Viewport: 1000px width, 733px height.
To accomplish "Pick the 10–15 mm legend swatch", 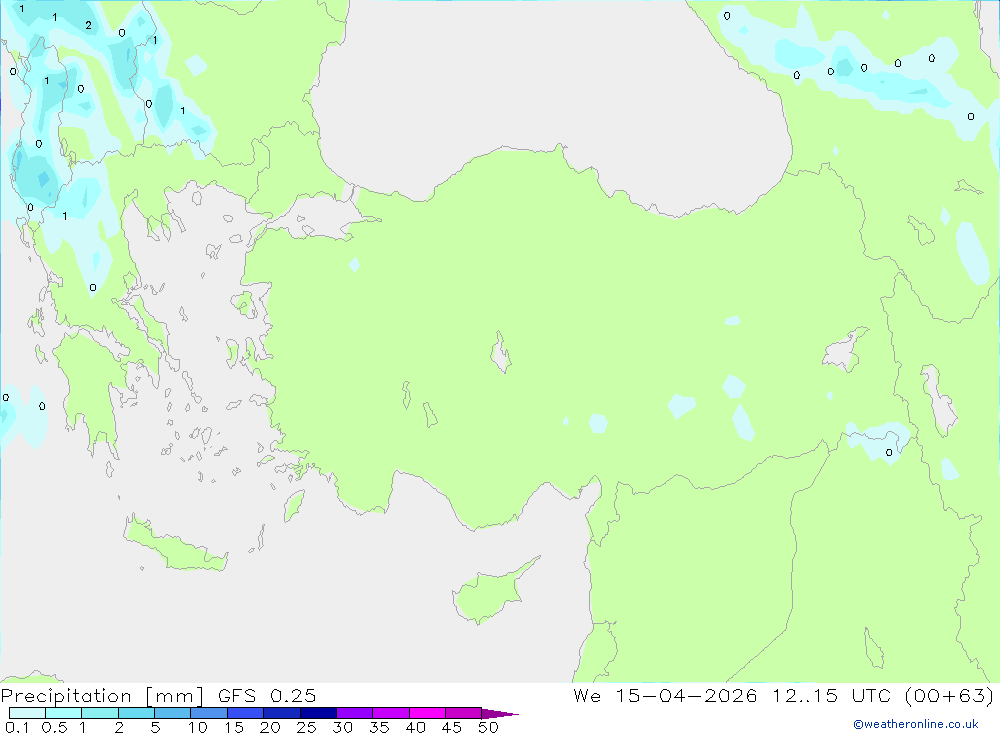I will click(x=209, y=713).
